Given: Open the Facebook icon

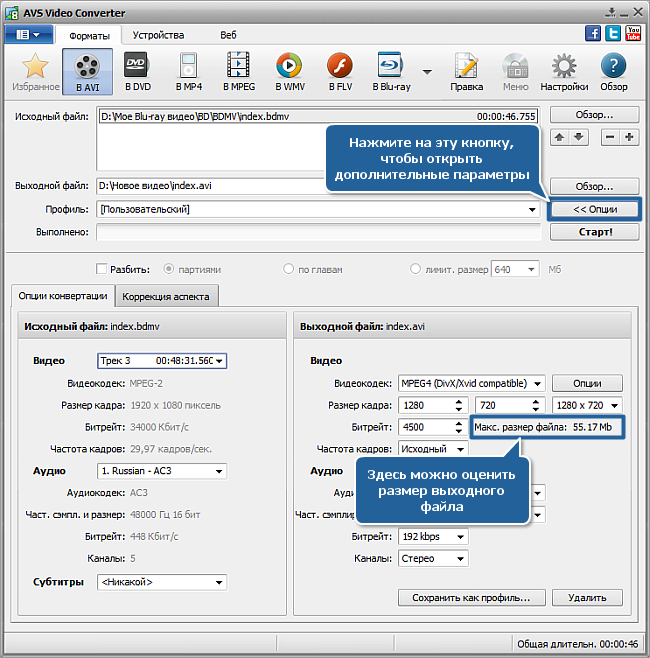Looking at the screenshot, I should tap(593, 33).
